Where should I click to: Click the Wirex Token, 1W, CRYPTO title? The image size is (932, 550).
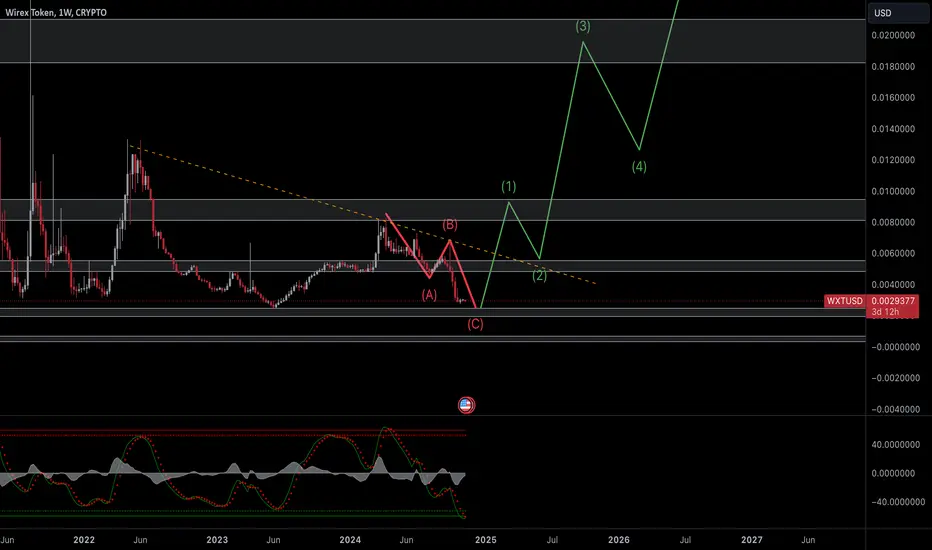click(x=56, y=12)
